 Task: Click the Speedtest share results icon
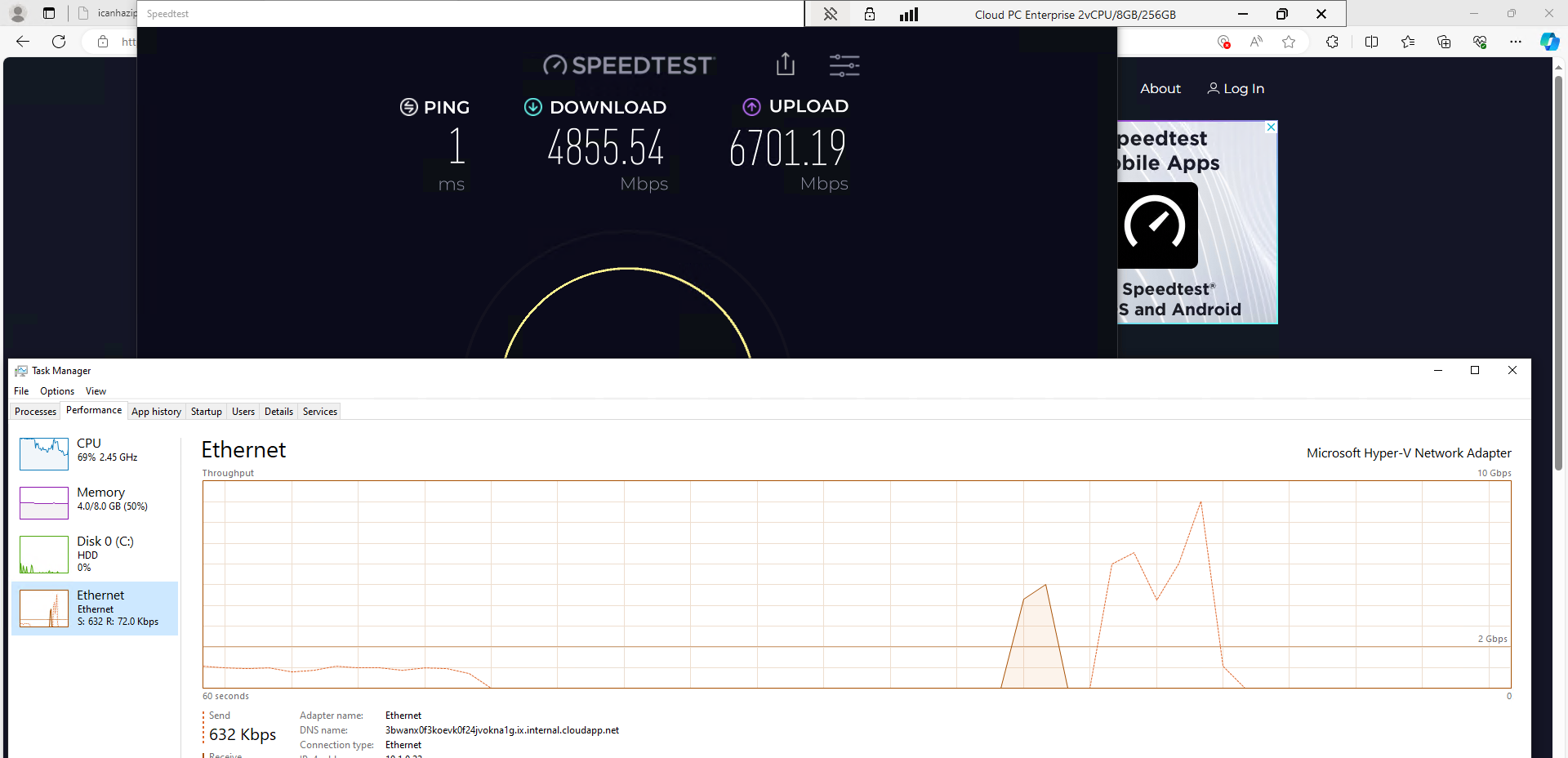tap(785, 65)
